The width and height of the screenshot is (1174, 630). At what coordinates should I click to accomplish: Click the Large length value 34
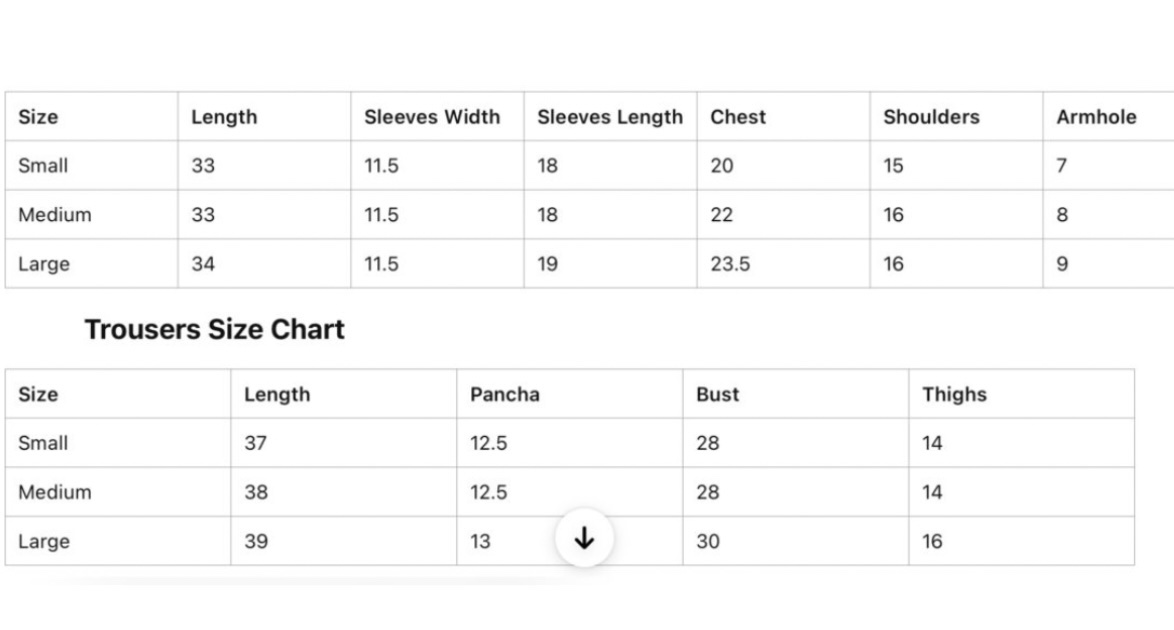[203, 264]
